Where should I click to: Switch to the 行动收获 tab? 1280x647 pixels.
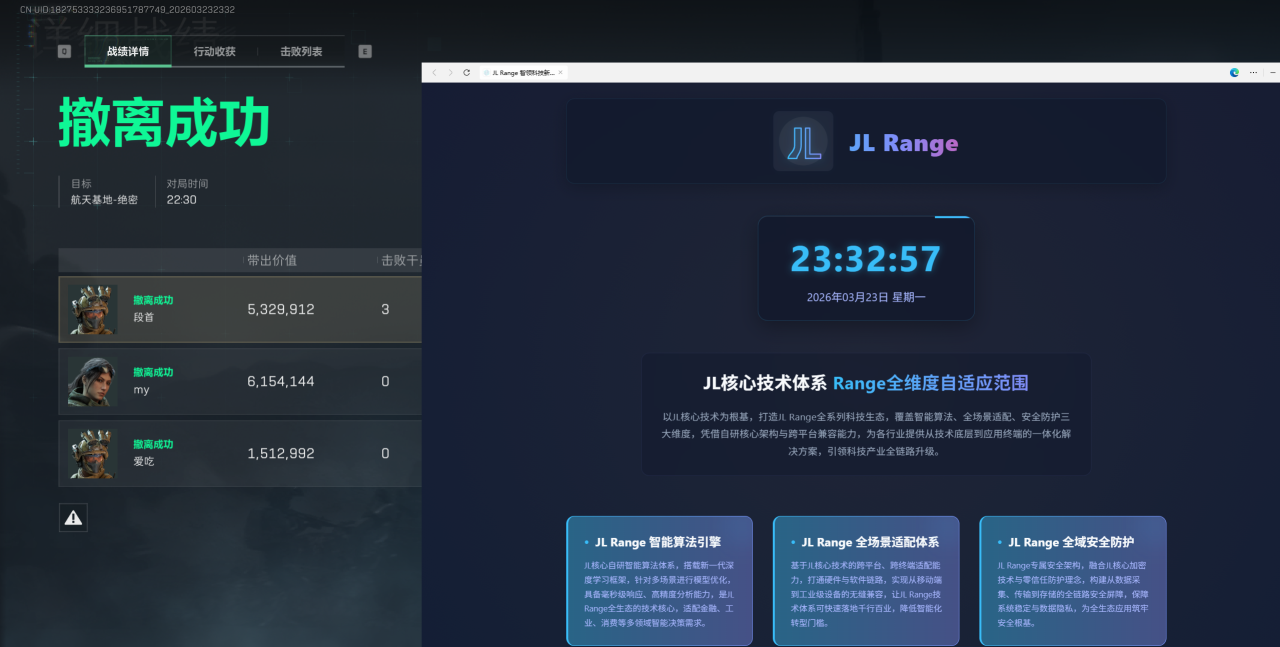click(214, 52)
